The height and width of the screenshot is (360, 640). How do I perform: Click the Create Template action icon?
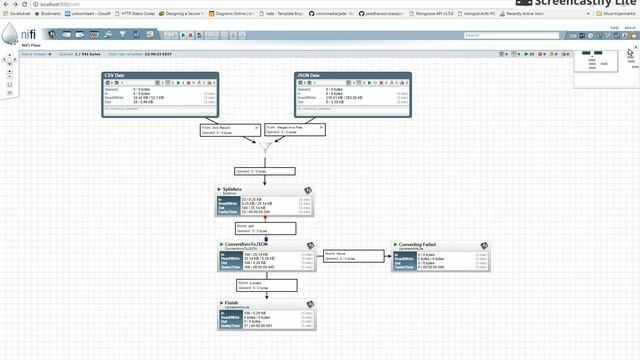click(199, 36)
